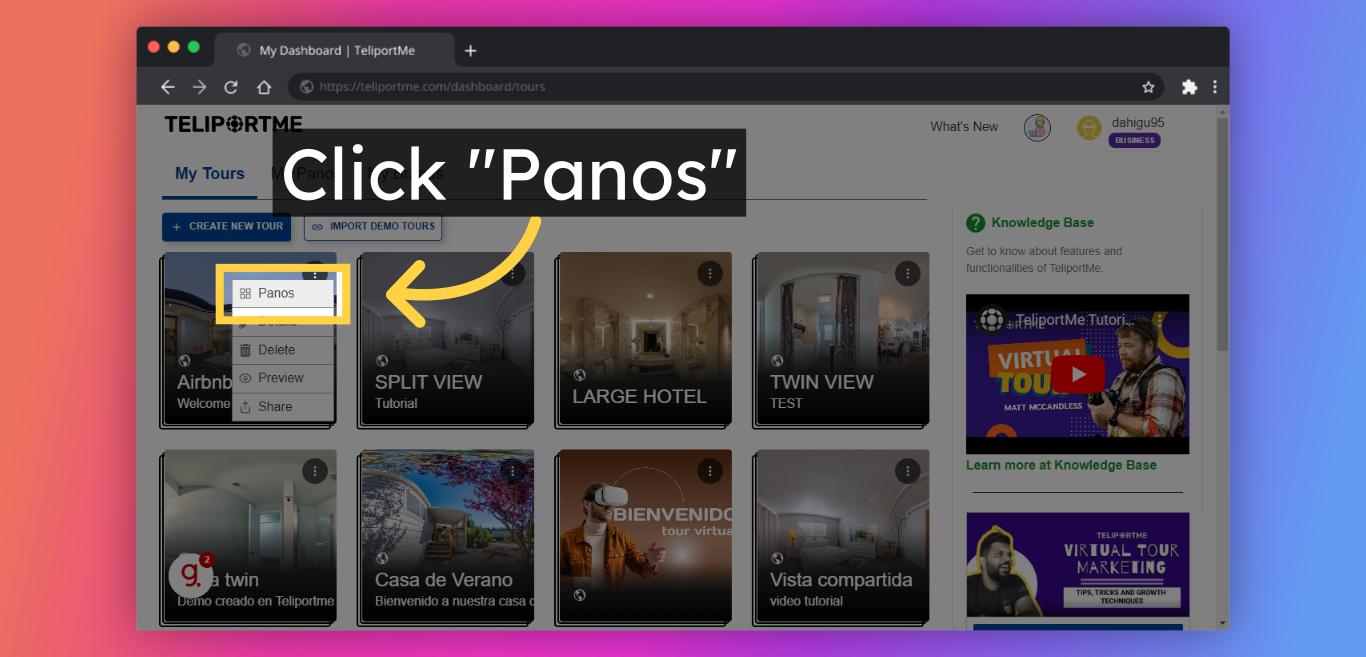Click the CREATE NEW TOUR button
The image size is (1366, 657).
[x=227, y=227]
